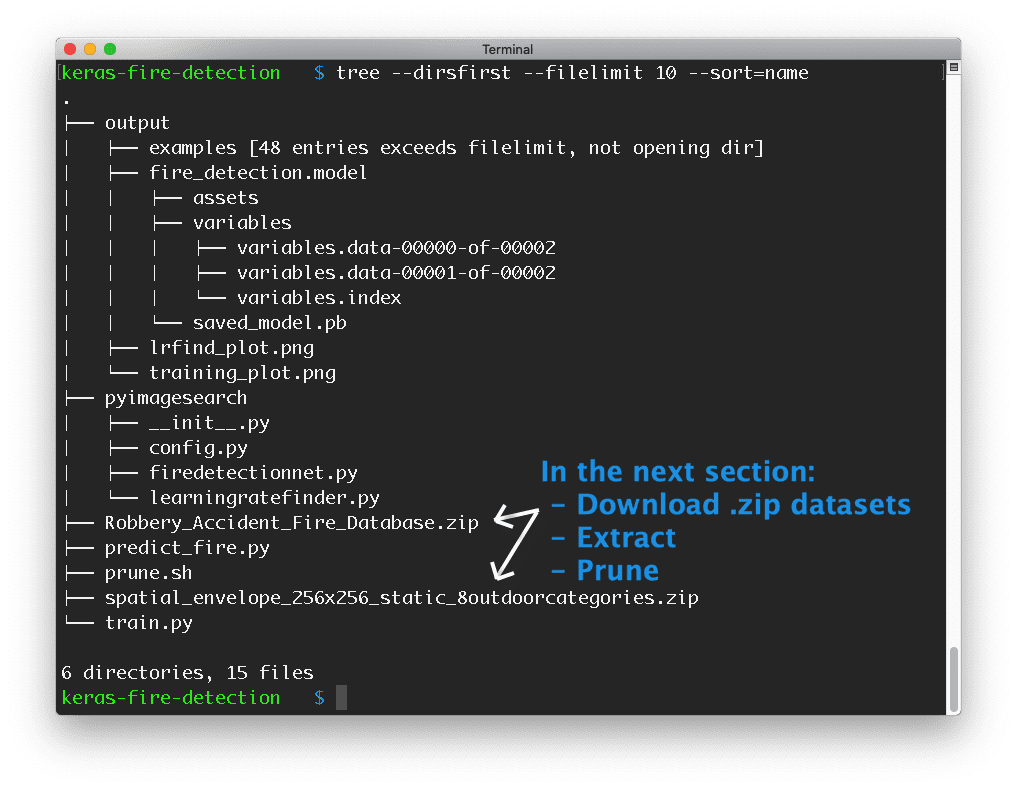Click the lrfind_plot.png file name

tap(231, 348)
